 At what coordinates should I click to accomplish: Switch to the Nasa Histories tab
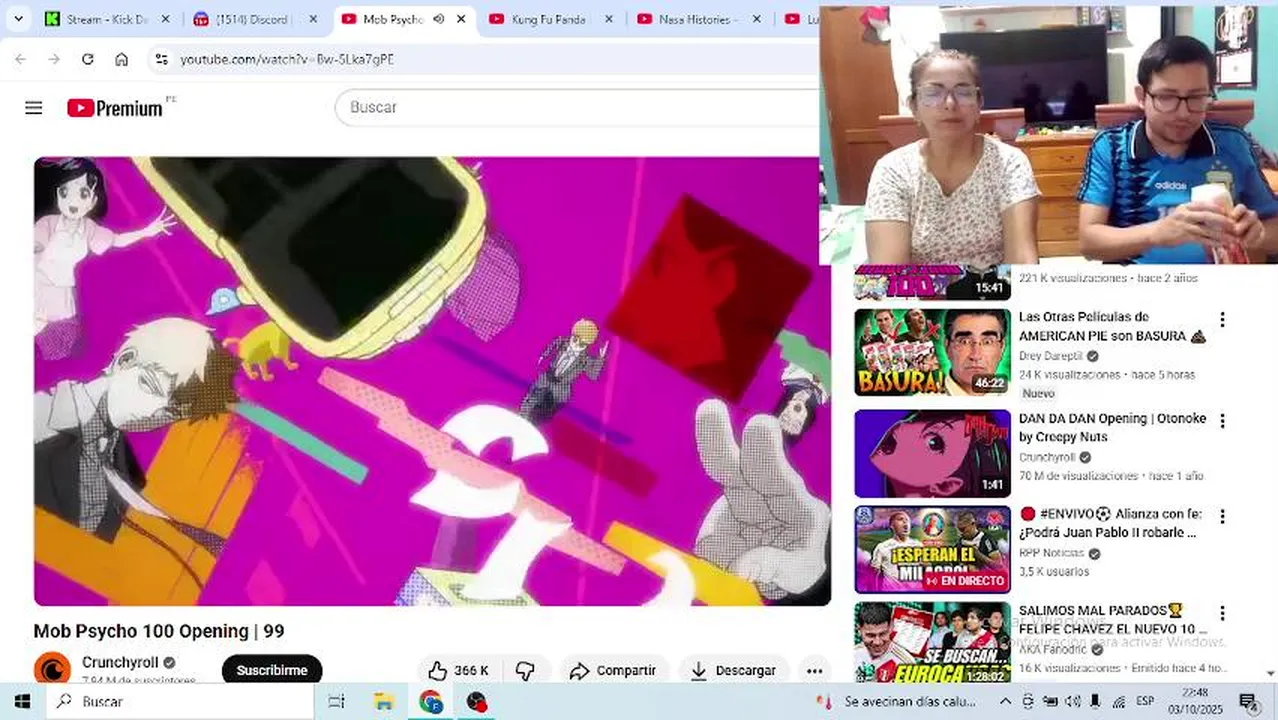[698, 19]
